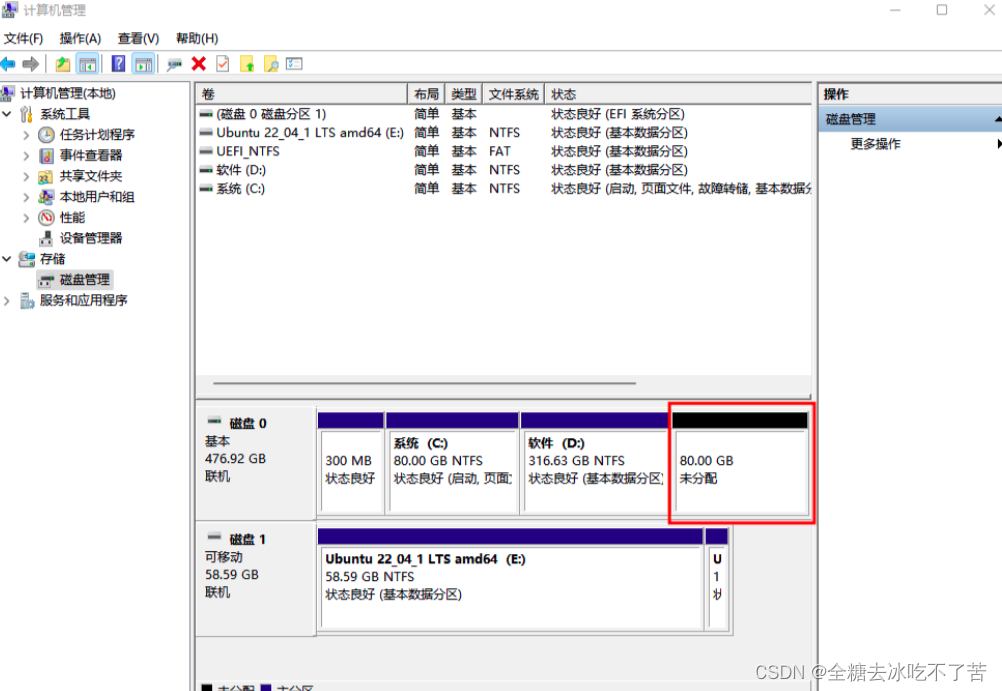Click the Up One Level folder icon
Screen dimensions: 1002x691
coord(63,64)
